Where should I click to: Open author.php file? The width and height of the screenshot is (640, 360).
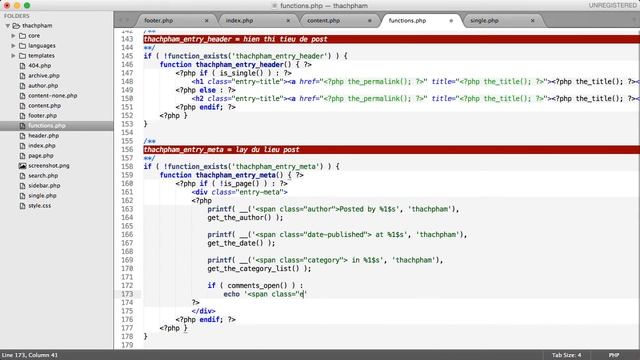[43, 86]
